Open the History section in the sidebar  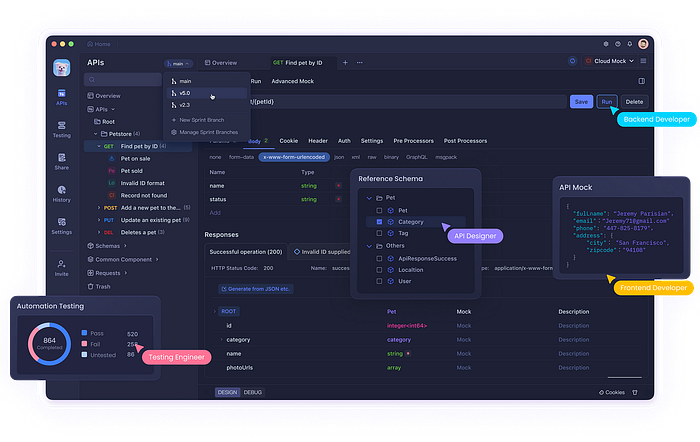tap(62, 193)
